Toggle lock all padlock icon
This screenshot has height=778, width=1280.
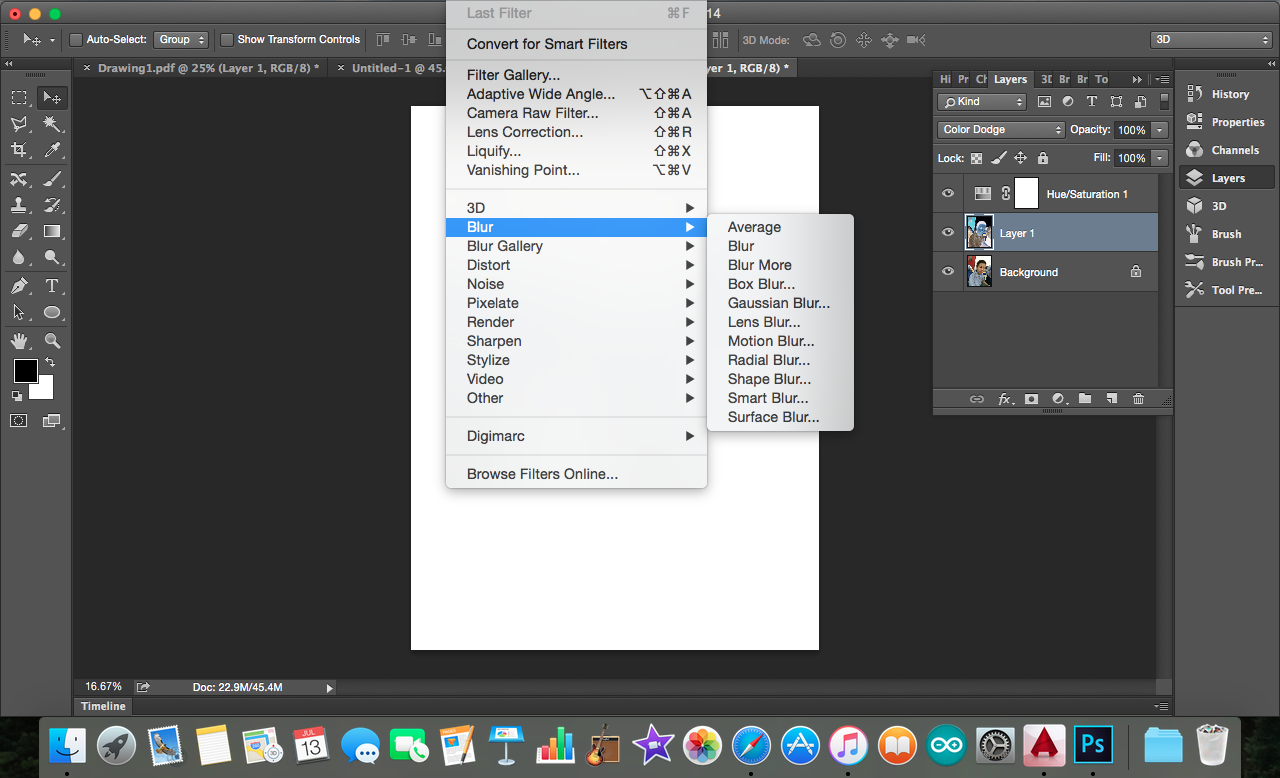pos(1043,158)
